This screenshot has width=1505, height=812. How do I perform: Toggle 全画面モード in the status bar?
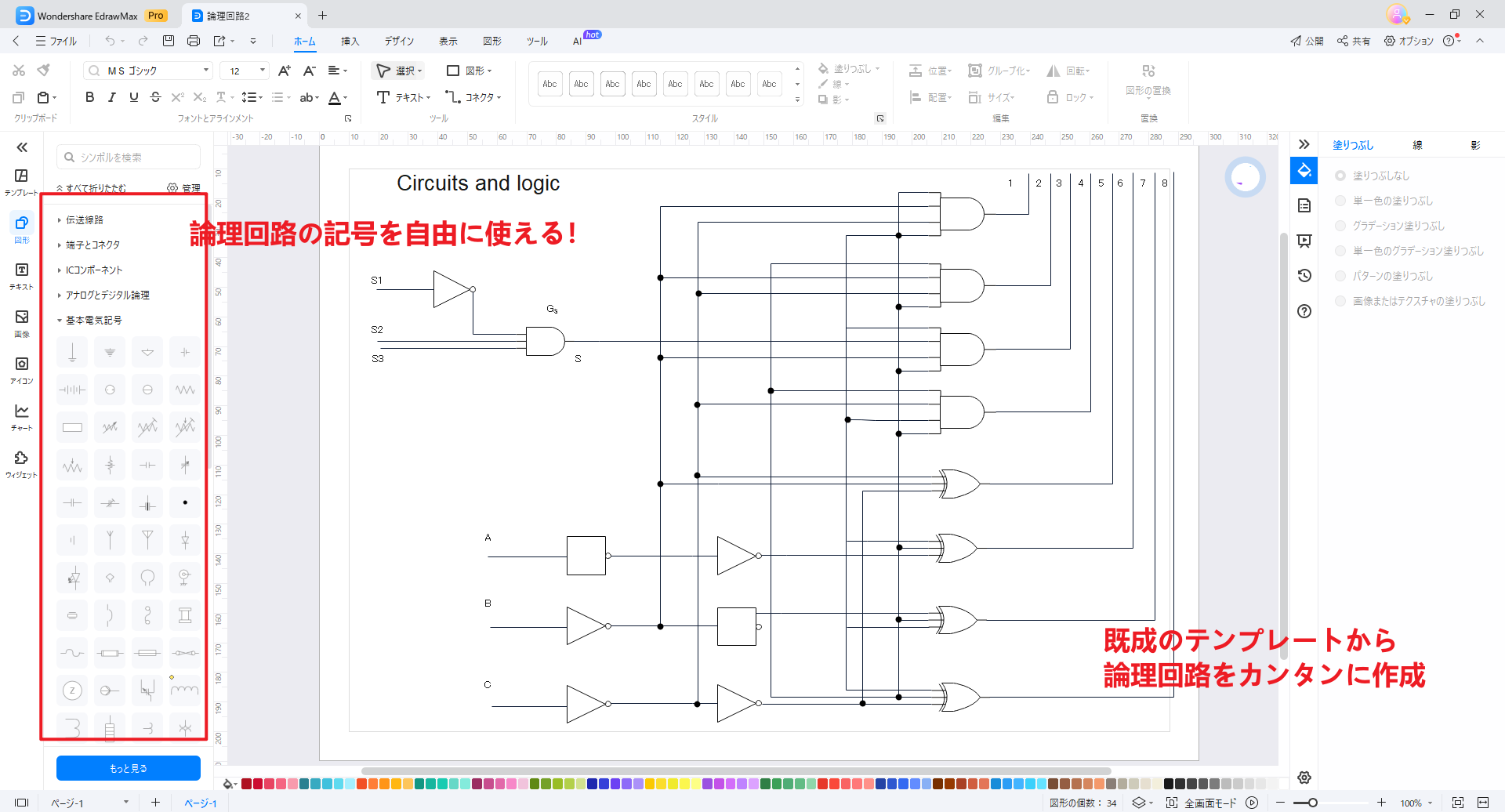tap(1201, 803)
